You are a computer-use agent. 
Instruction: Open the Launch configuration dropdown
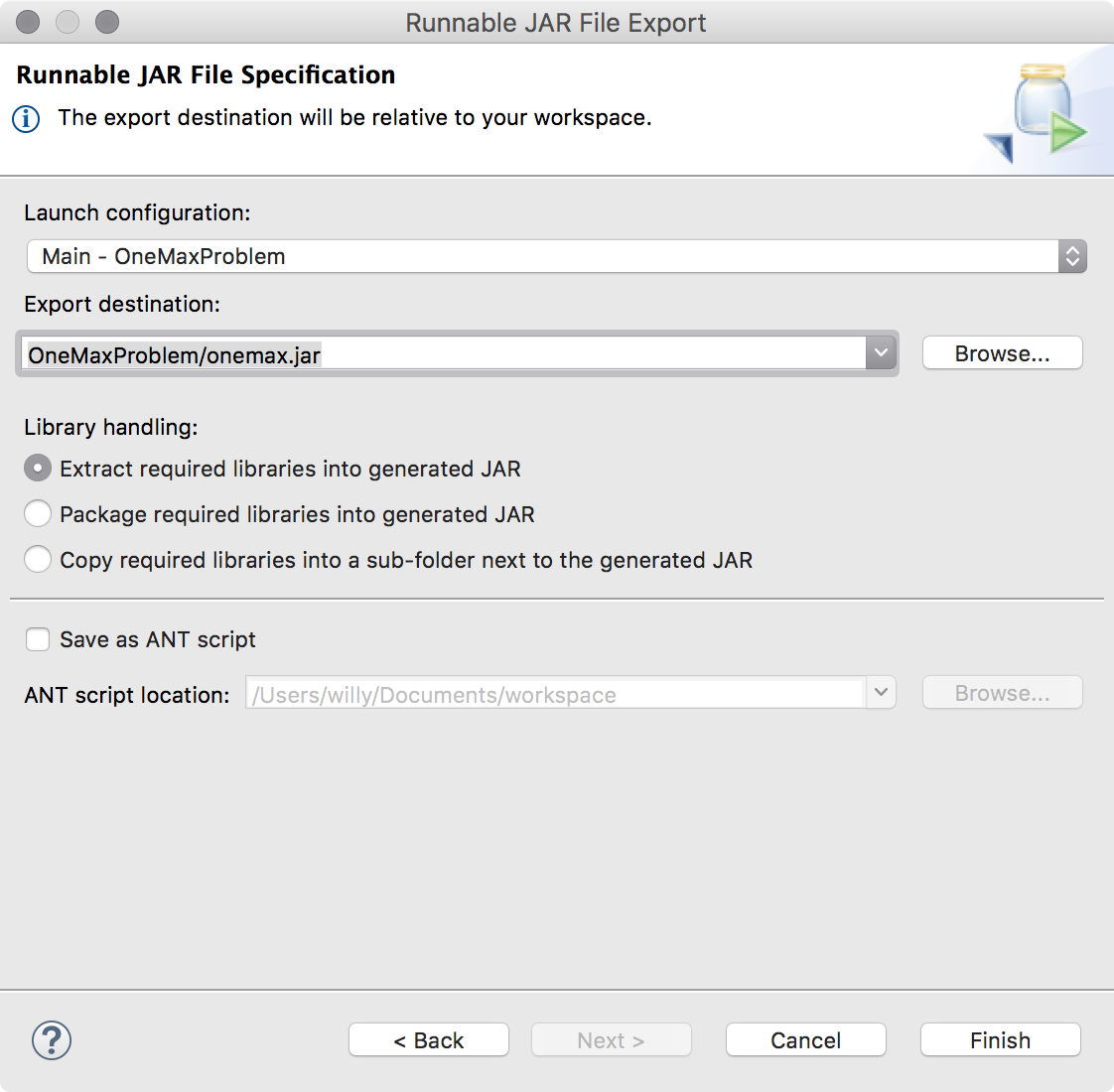[x=1070, y=256]
